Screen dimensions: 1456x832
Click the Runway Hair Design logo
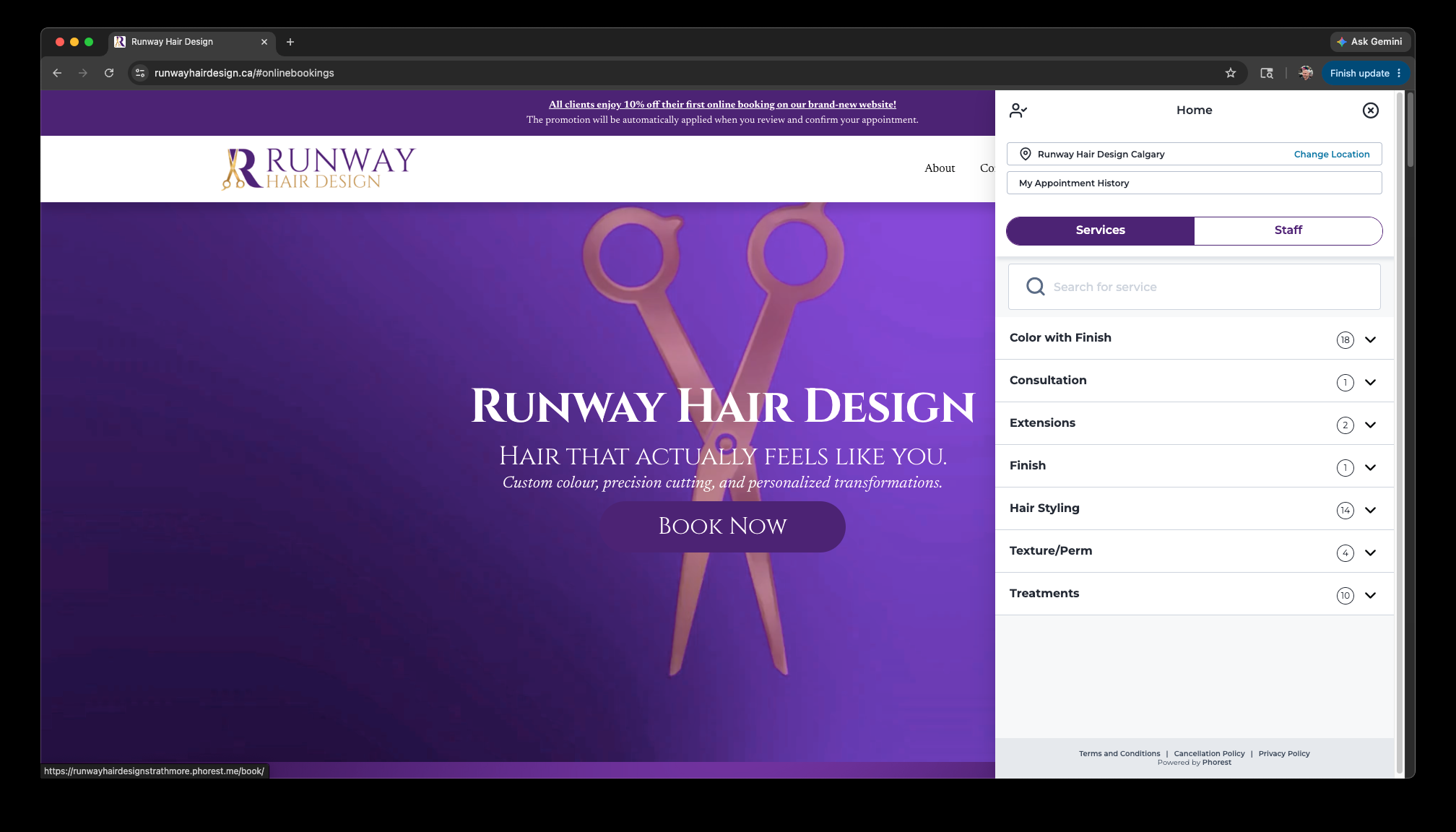[318, 168]
